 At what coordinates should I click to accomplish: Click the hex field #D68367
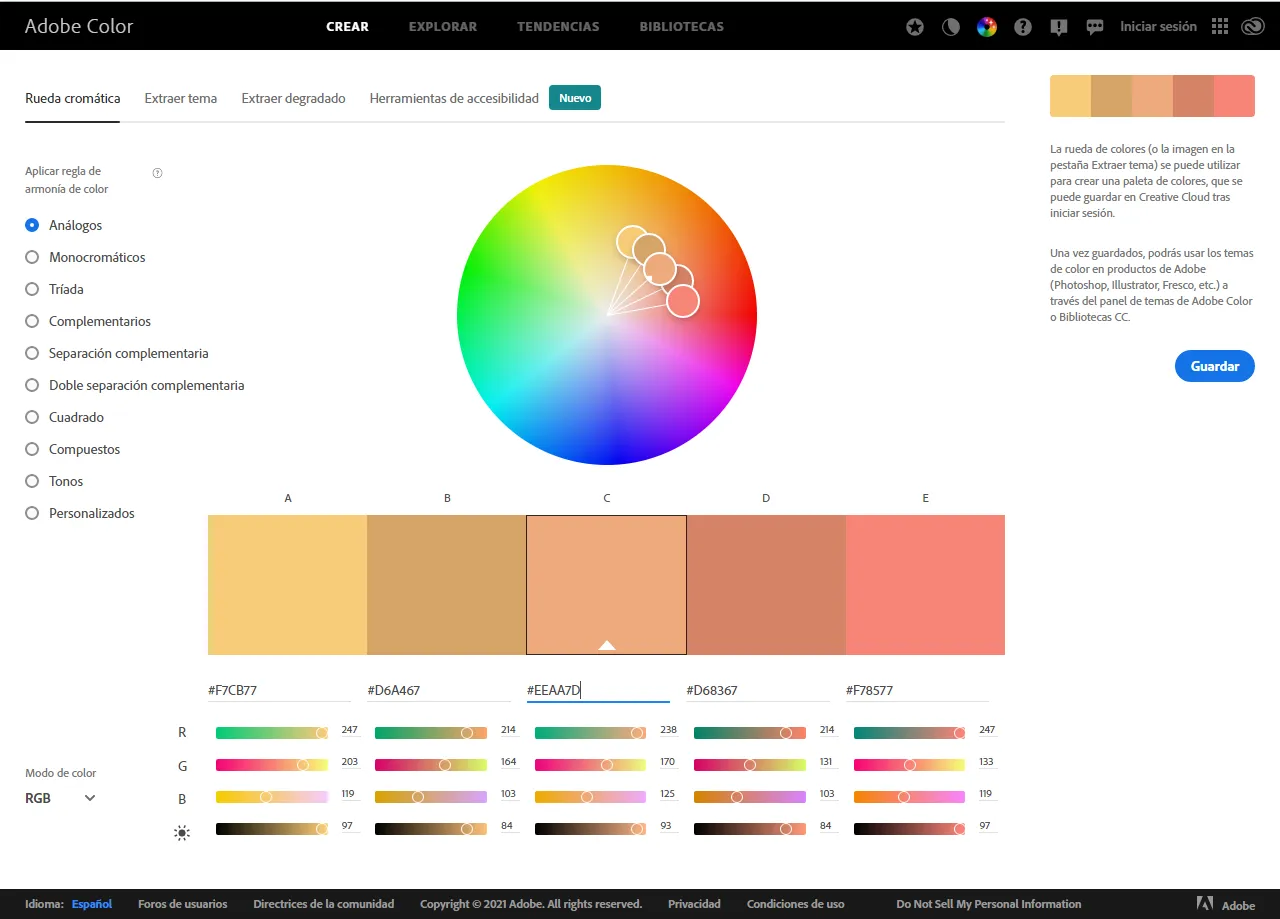point(757,690)
